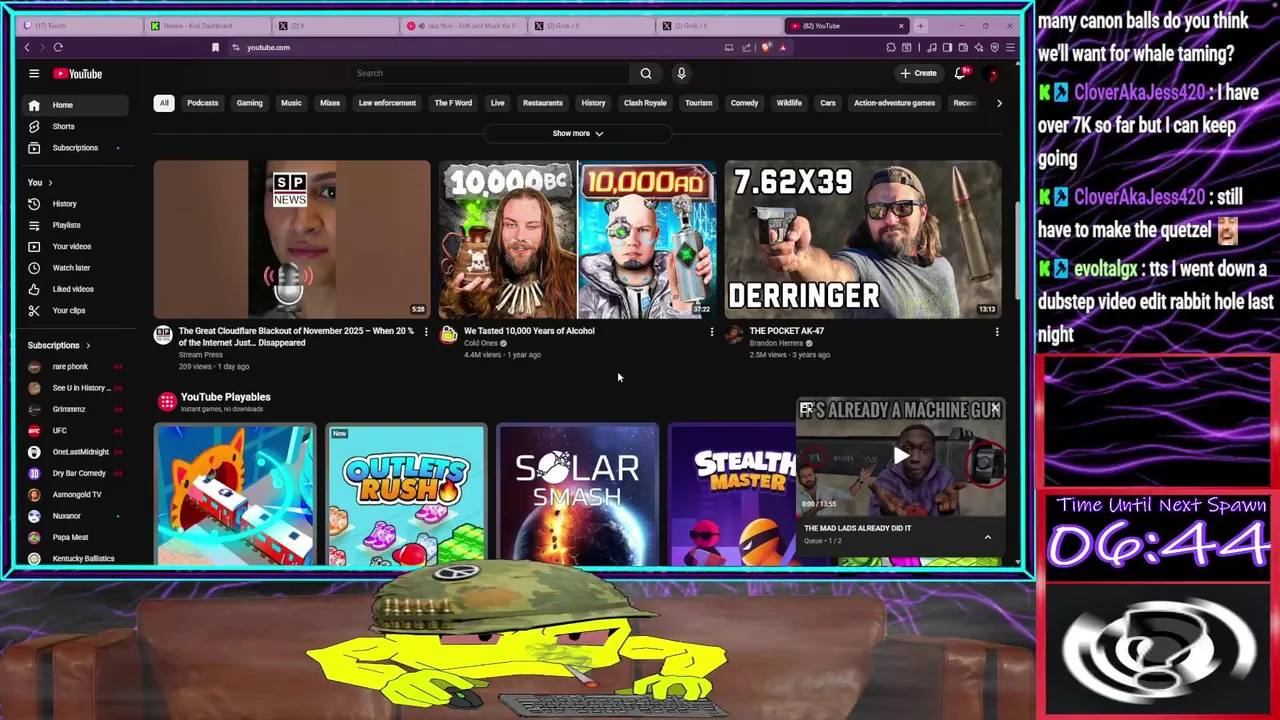Select the All filter chip

point(164,103)
